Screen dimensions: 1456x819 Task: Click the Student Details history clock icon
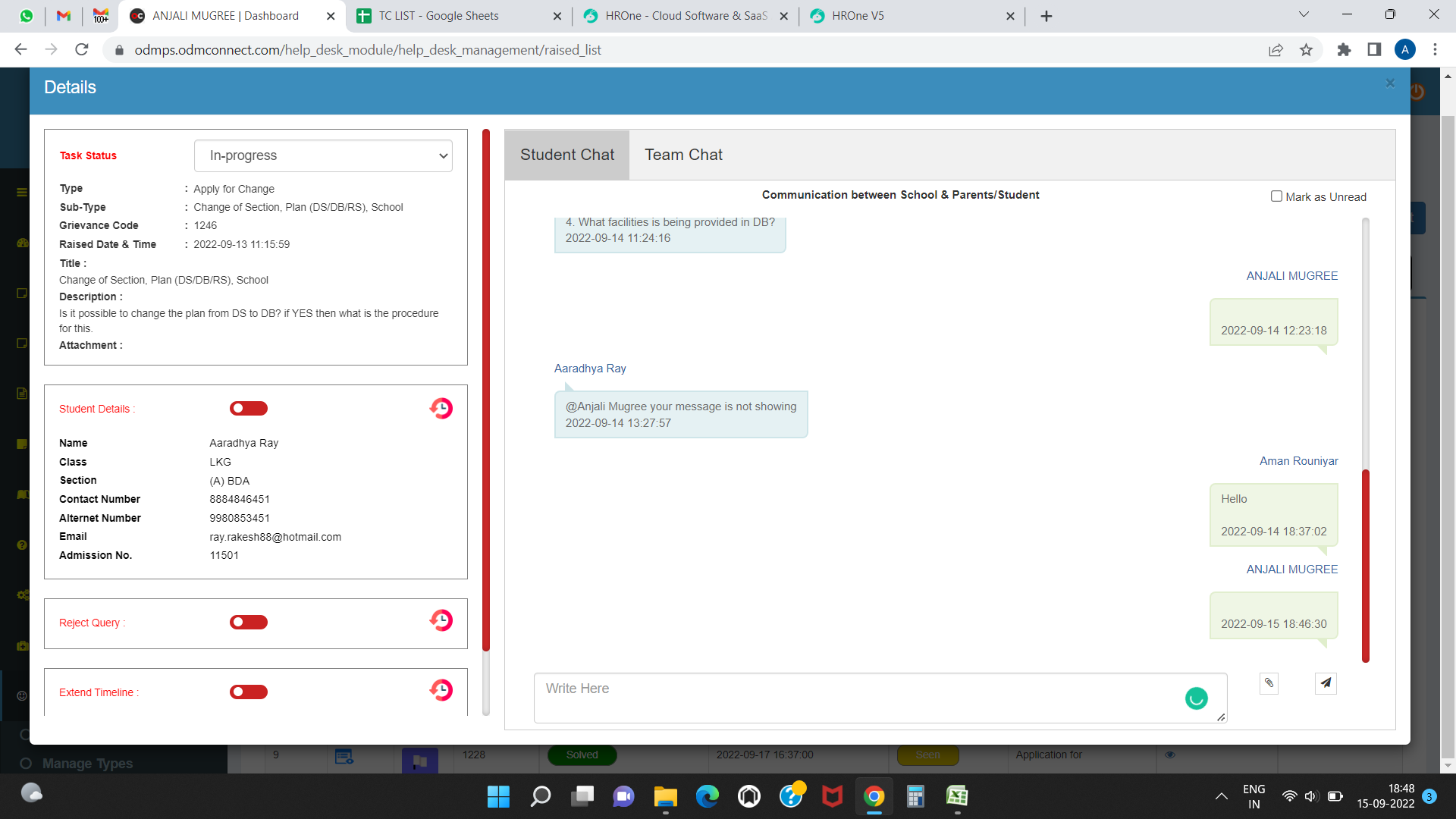pos(441,409)
